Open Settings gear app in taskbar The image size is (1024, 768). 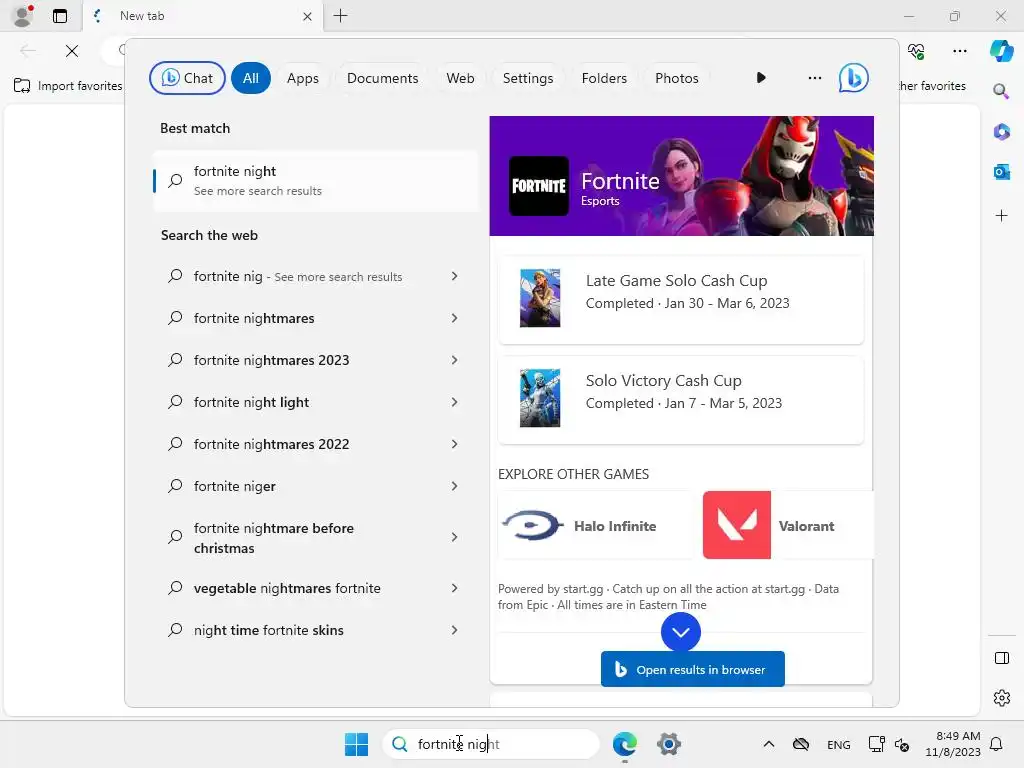pyautogui.click(x=669, y=744)
